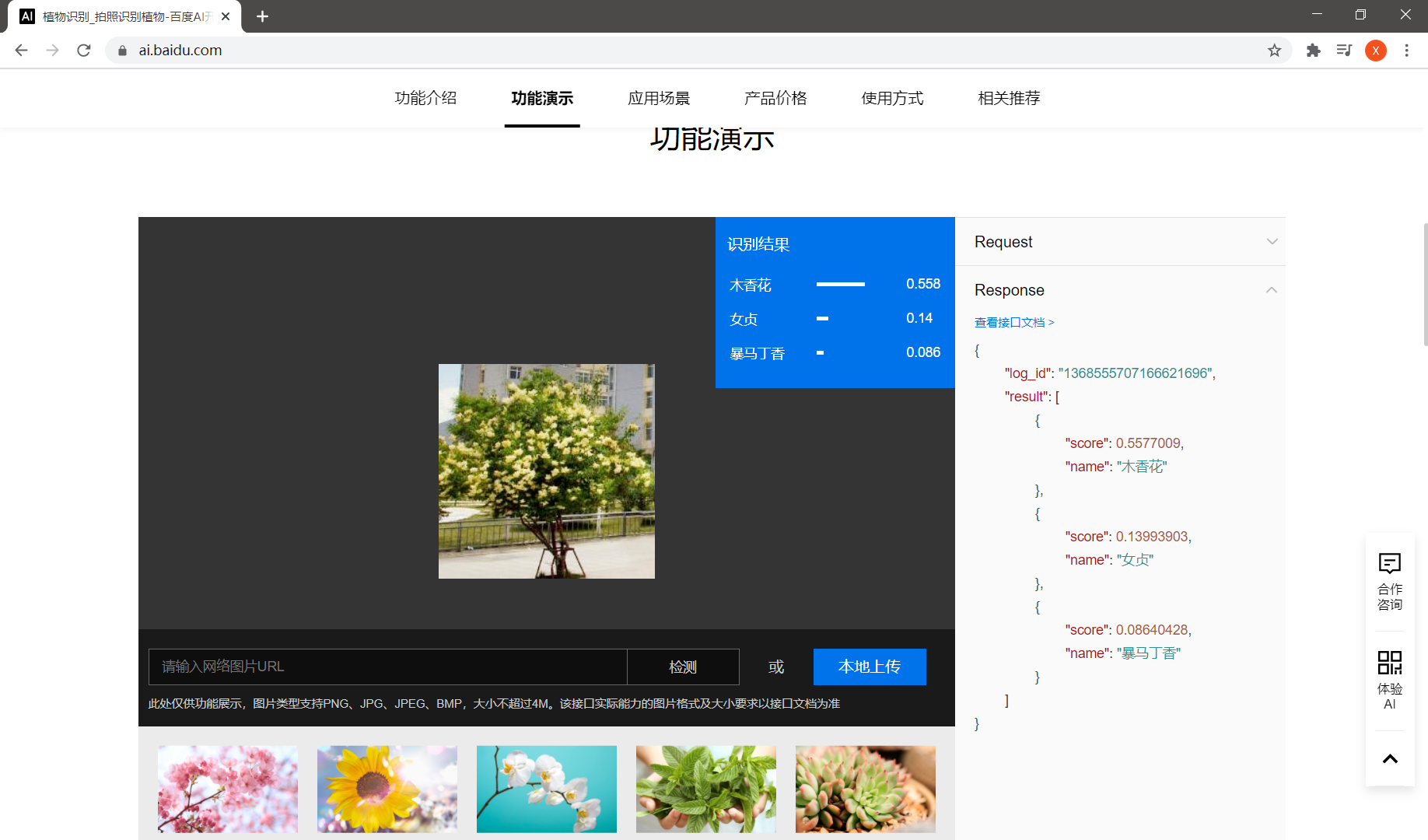
Task: Click the address bar URL
Action: pyautogui.click(x=180, y=50)
